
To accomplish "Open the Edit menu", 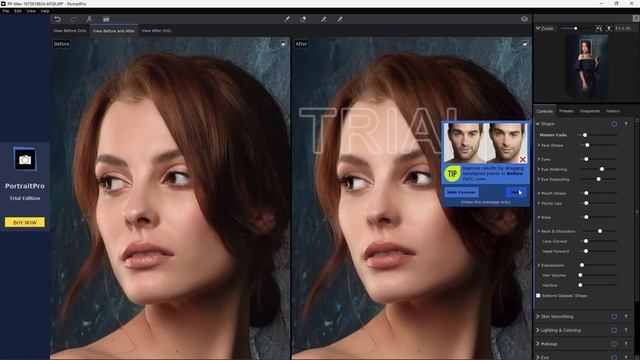I will click(x=18, y=11).
